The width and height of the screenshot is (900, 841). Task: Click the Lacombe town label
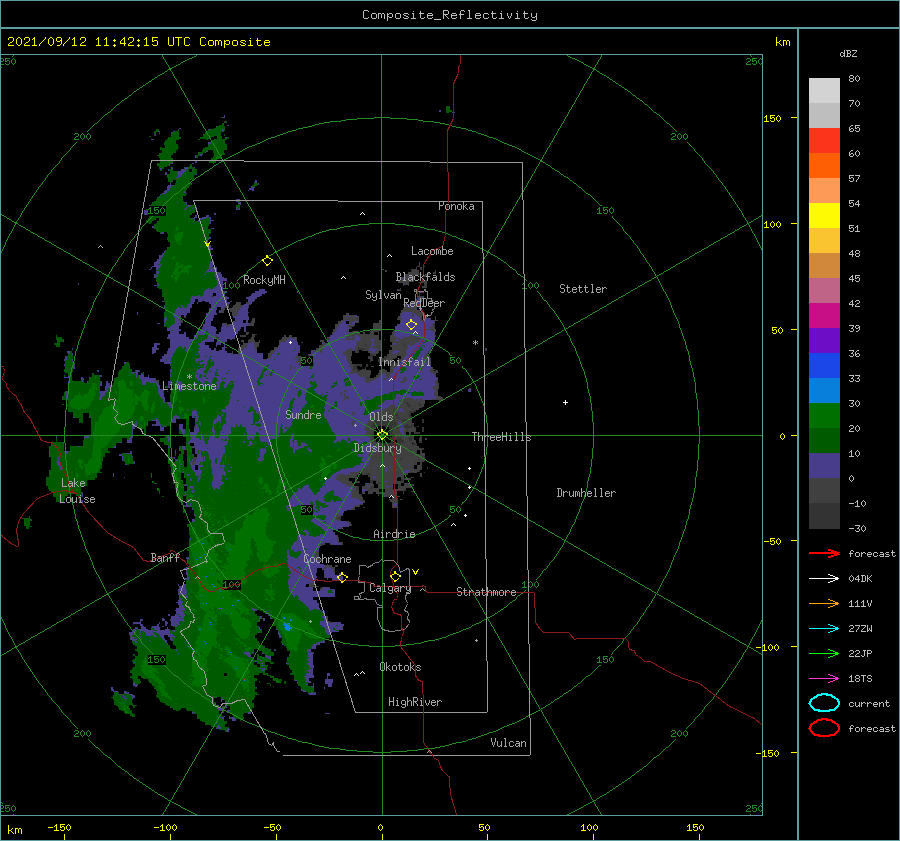[432, 251]
